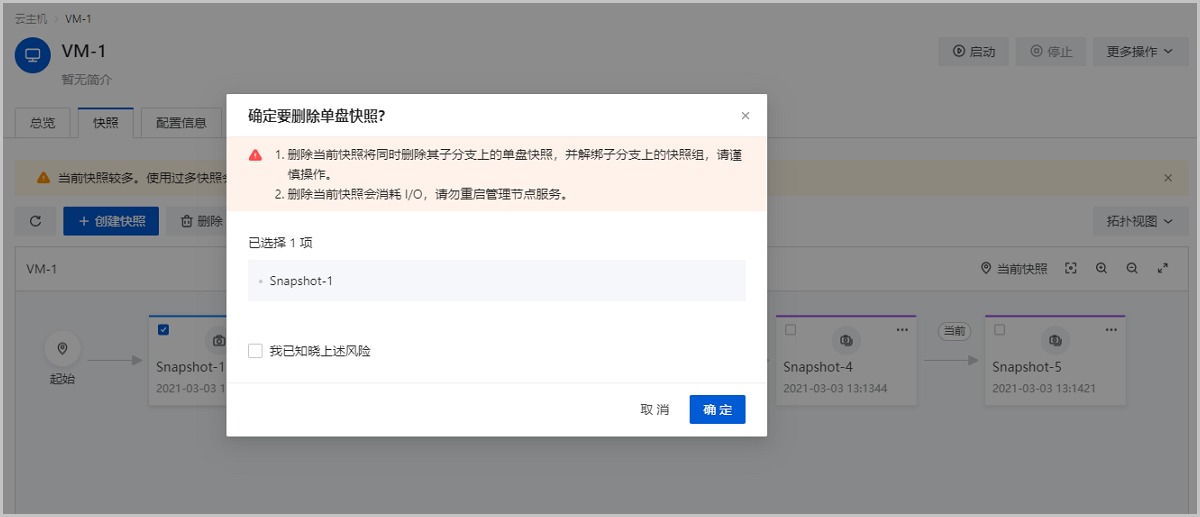Click the Snapshot-4 snapshot icon
The height and width of the screenshot is (517, 1200).
[845, 340]
